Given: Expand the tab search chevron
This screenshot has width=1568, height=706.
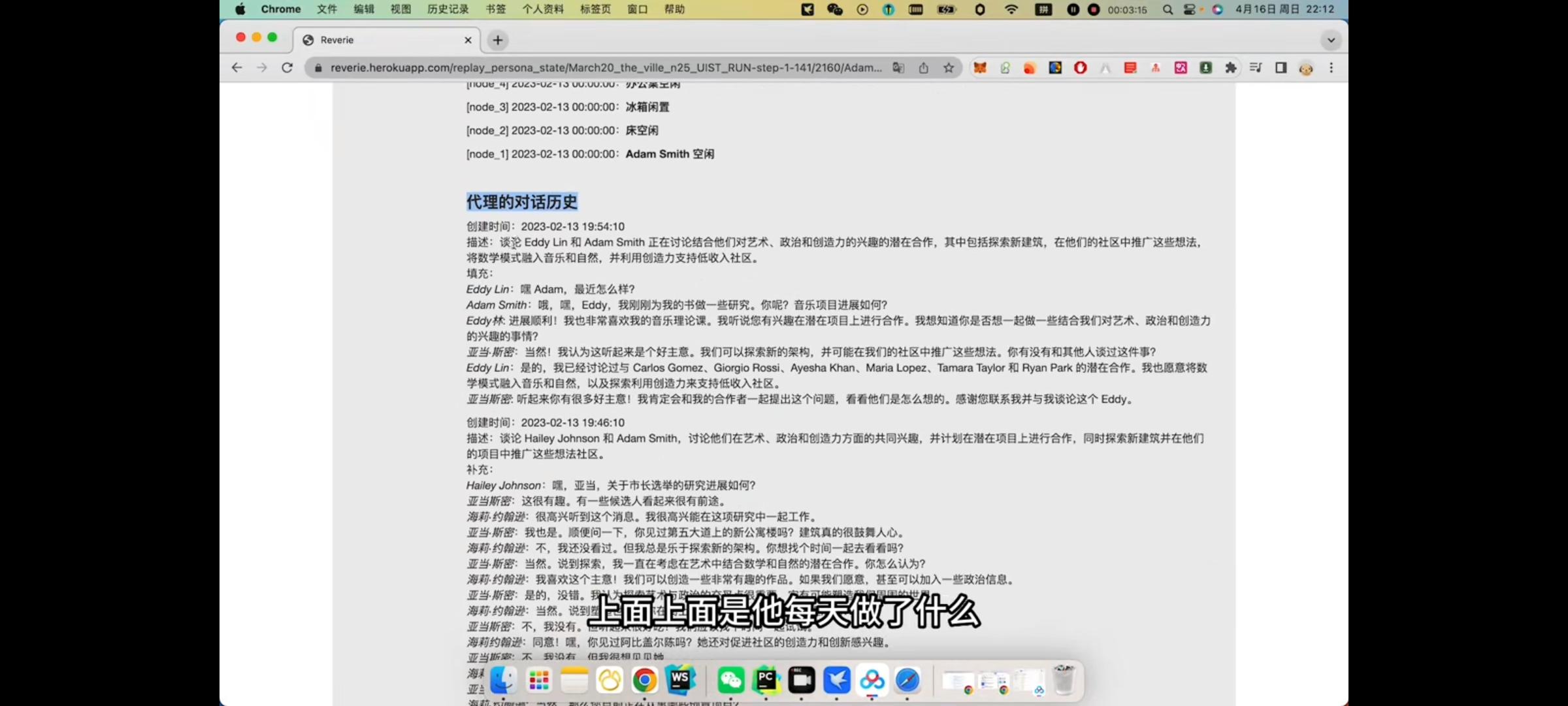Looking at the screenshot, I should point(1331,40).
